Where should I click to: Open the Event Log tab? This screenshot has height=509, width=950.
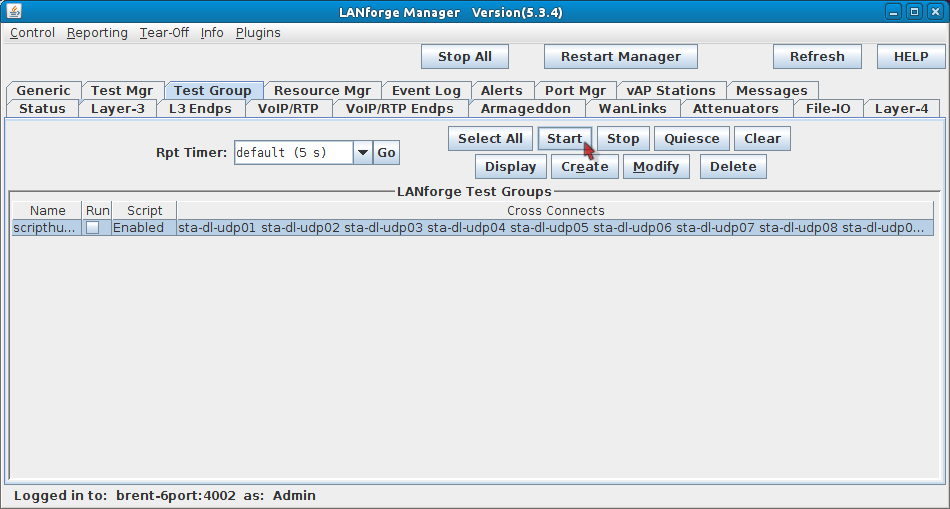[427, 90]
